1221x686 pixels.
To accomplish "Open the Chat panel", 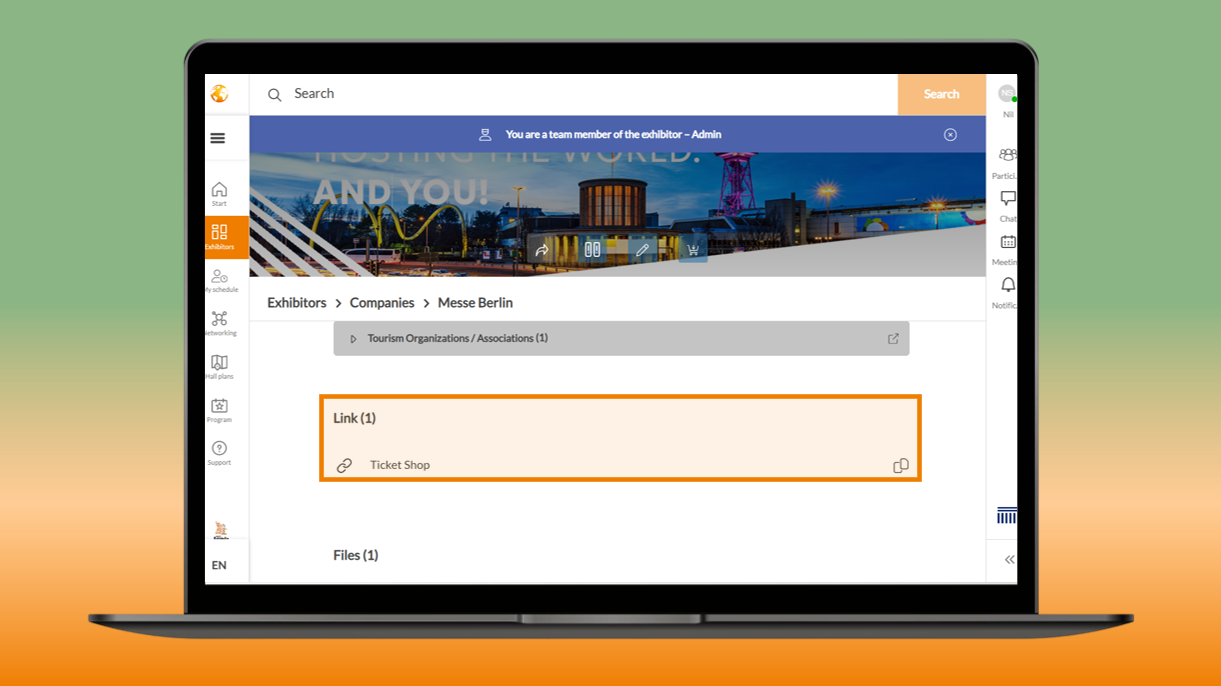I will tap(1008, 205).
